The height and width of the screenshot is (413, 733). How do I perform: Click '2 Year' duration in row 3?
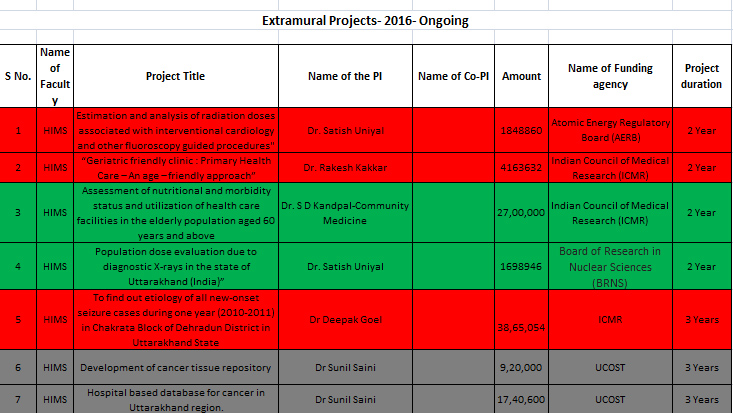point(701,212)
